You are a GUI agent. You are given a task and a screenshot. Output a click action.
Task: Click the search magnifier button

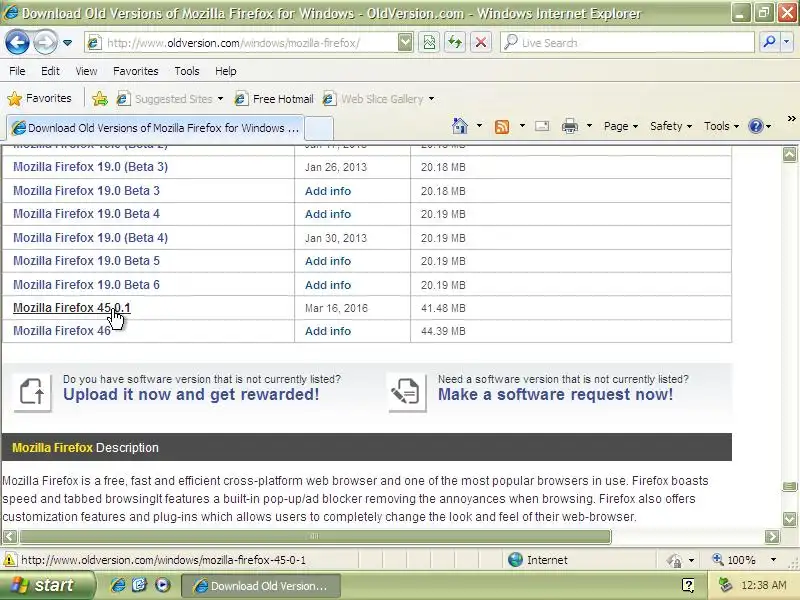(769, 42)
